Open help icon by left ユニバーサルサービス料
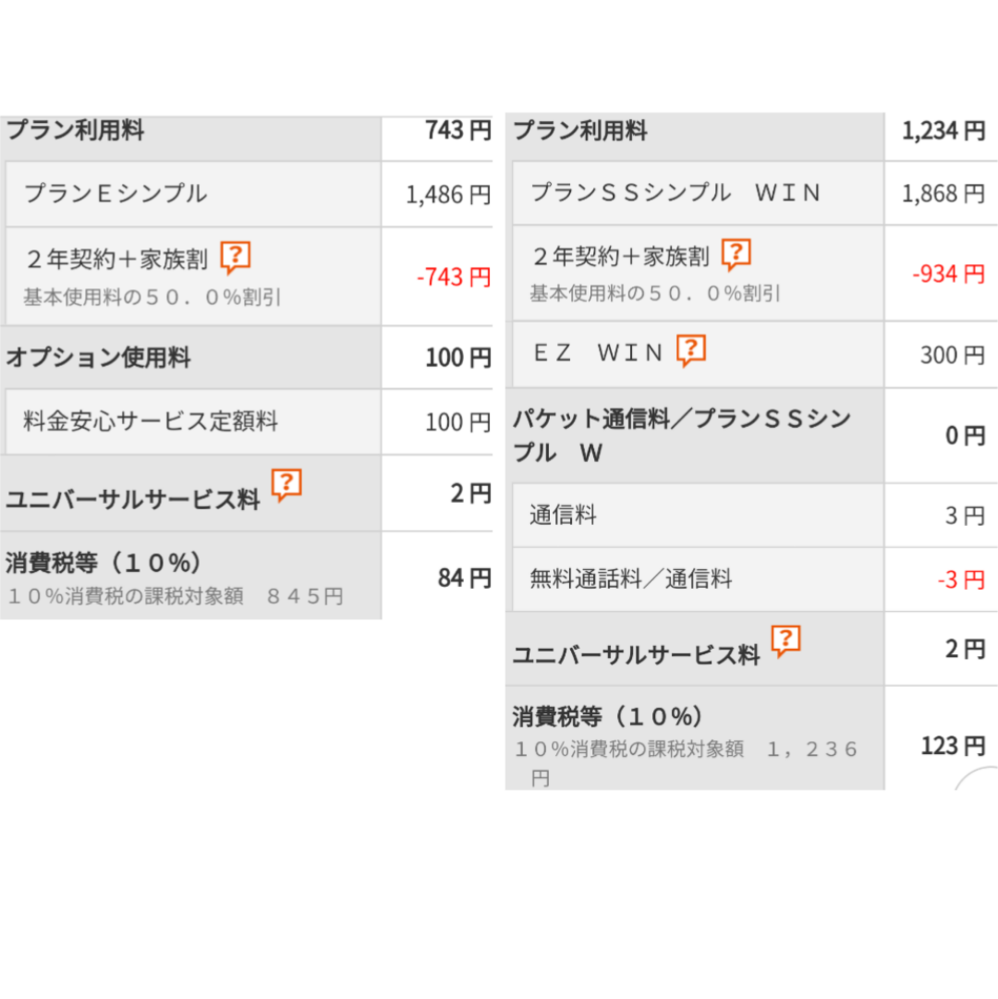This screenshot has height=999, width=998. [286, 485]
